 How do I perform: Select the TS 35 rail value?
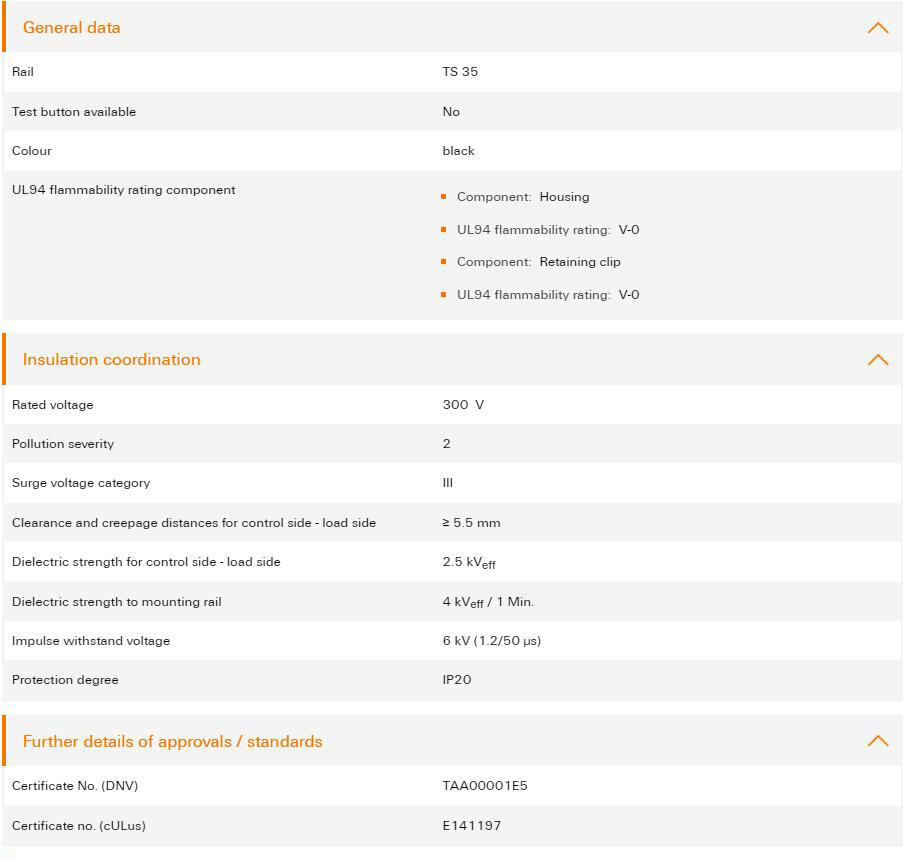click(460, 72)
